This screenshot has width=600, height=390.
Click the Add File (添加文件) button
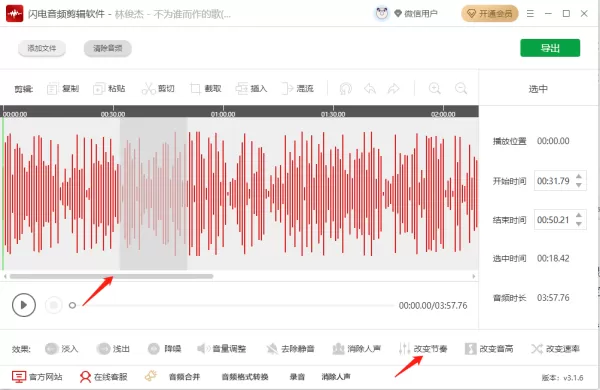point(42,48)
